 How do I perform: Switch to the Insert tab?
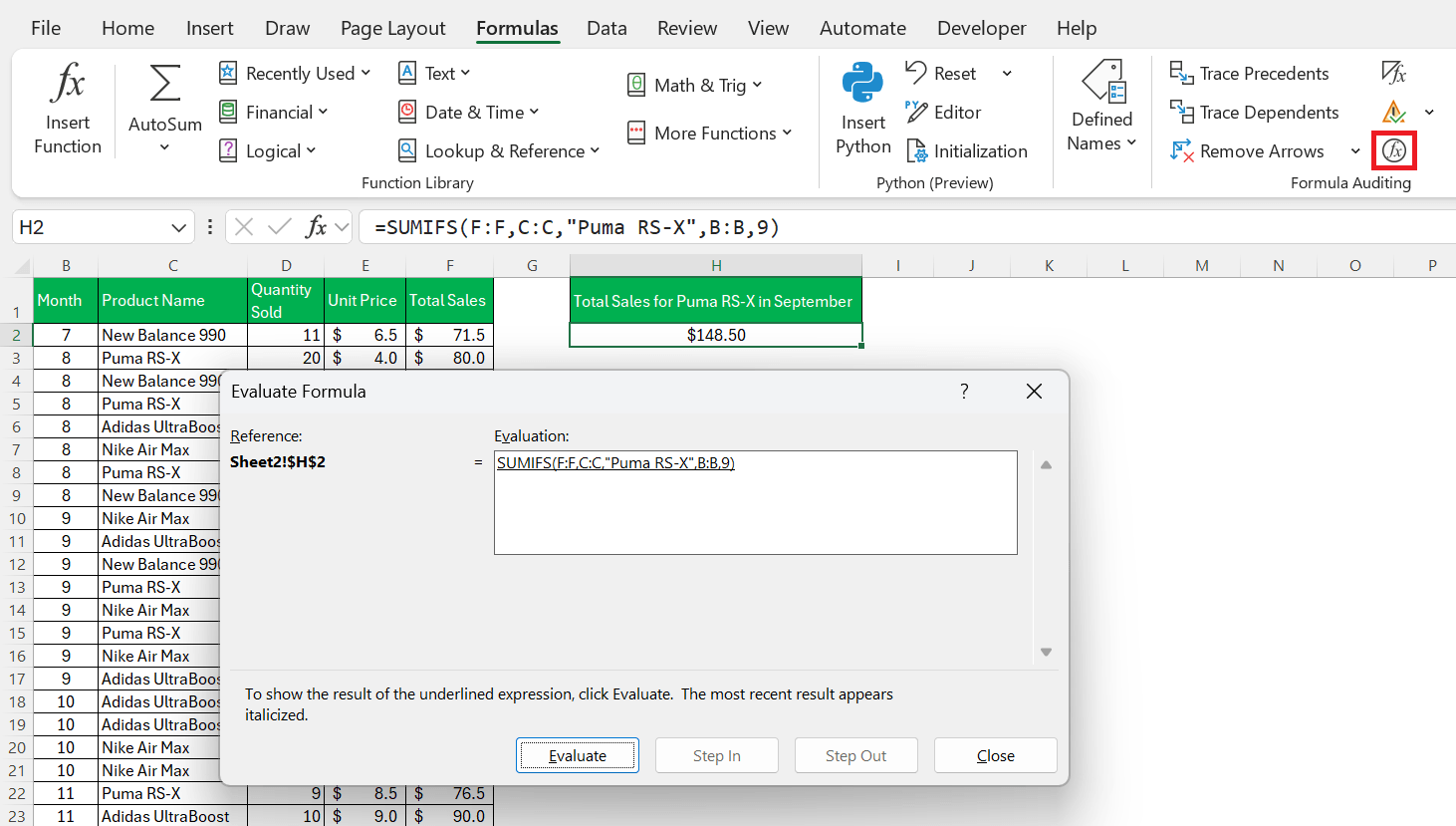click(x=209, y=28)
